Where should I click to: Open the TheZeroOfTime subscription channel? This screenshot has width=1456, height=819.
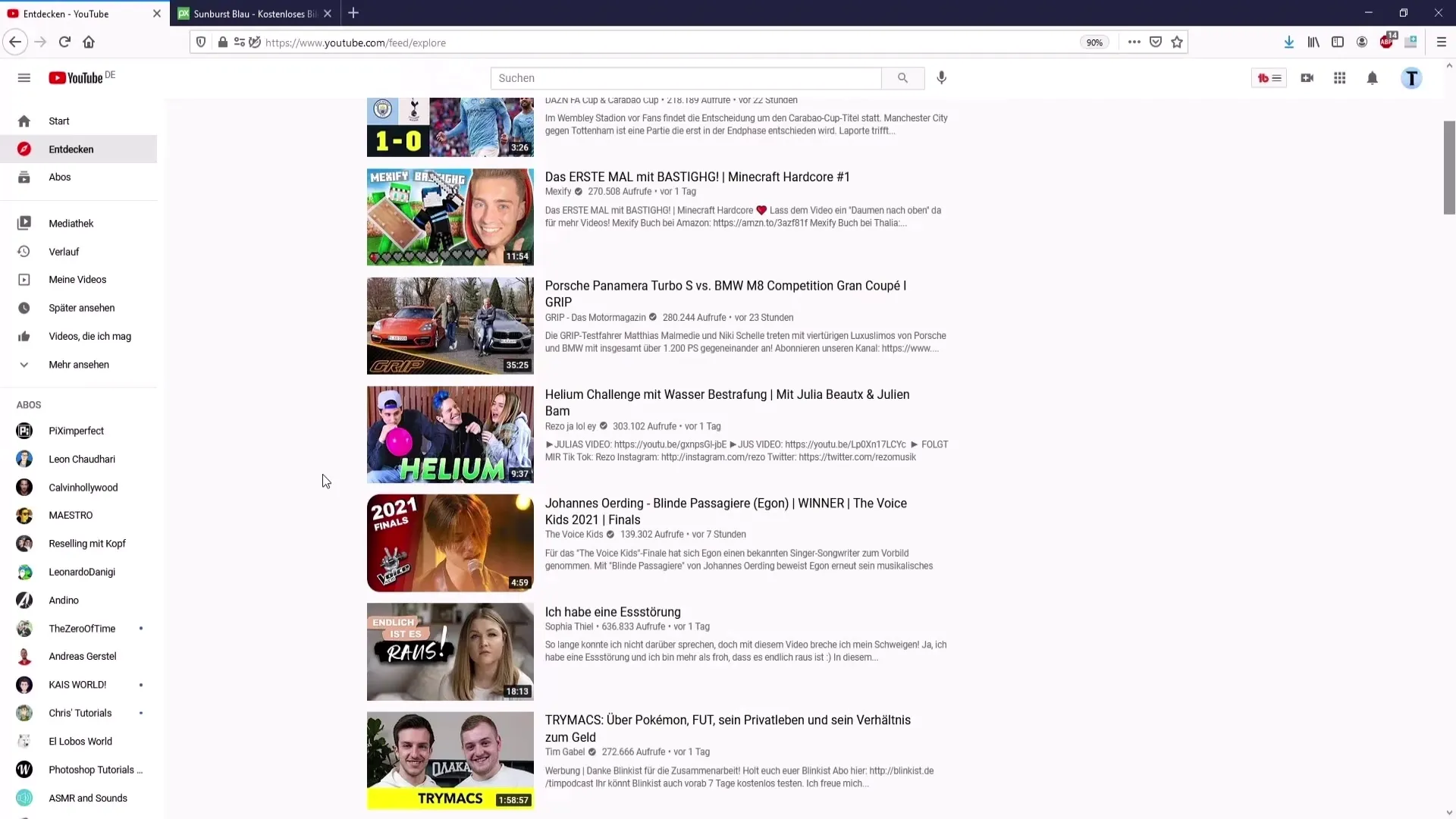click(x=78, y=629)
